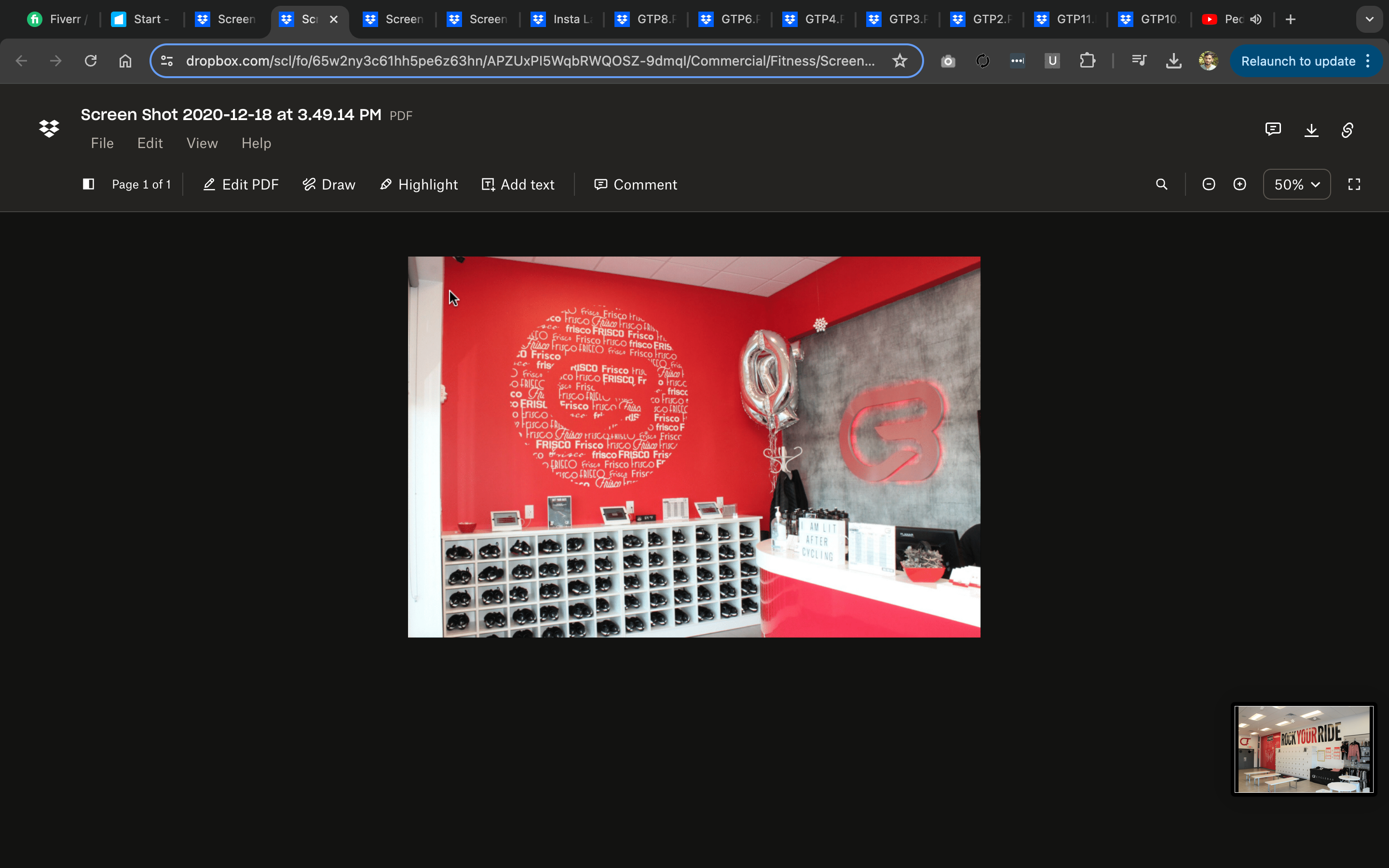Click the zoom in plus icon

tap(1239, 184)
